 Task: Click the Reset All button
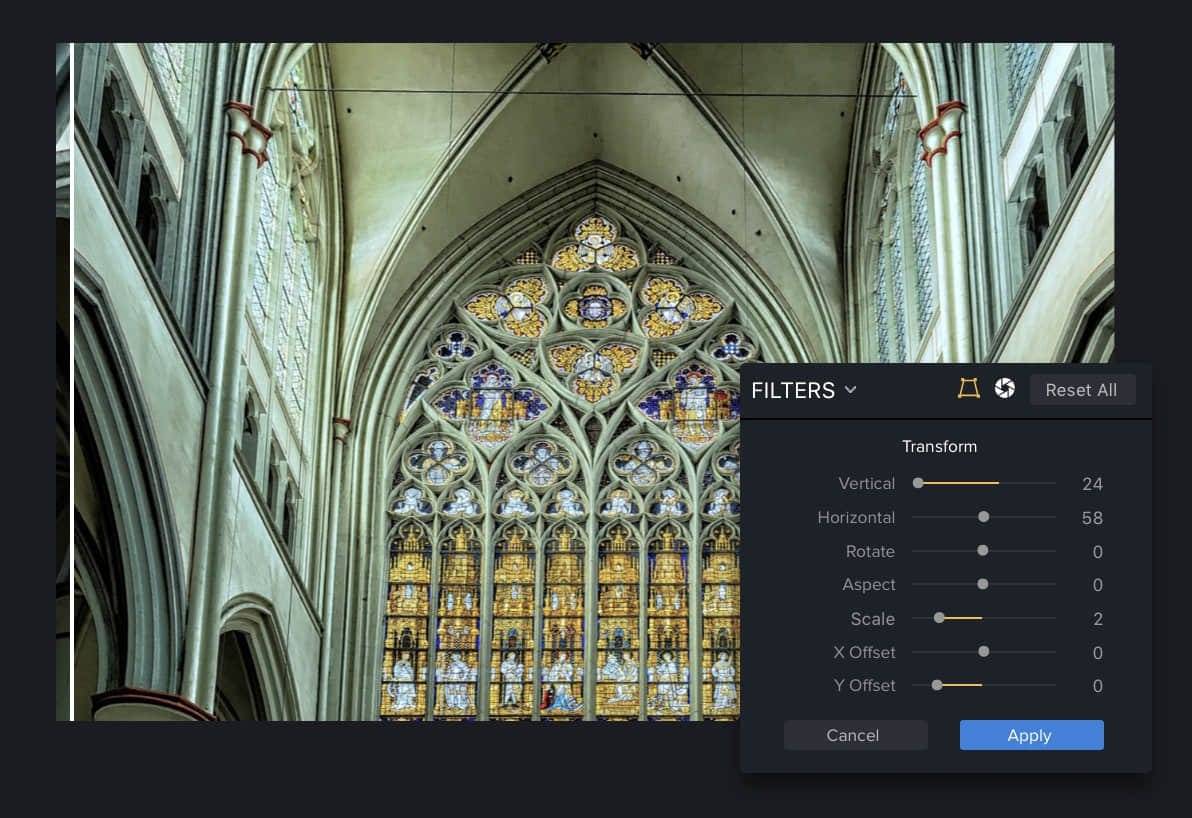[x=1081, y=390]
